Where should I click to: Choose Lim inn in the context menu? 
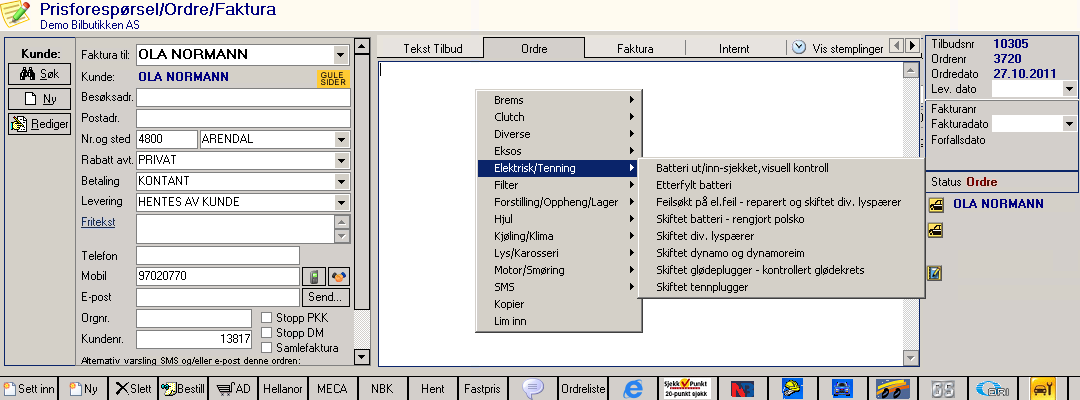tap(560, 321)
